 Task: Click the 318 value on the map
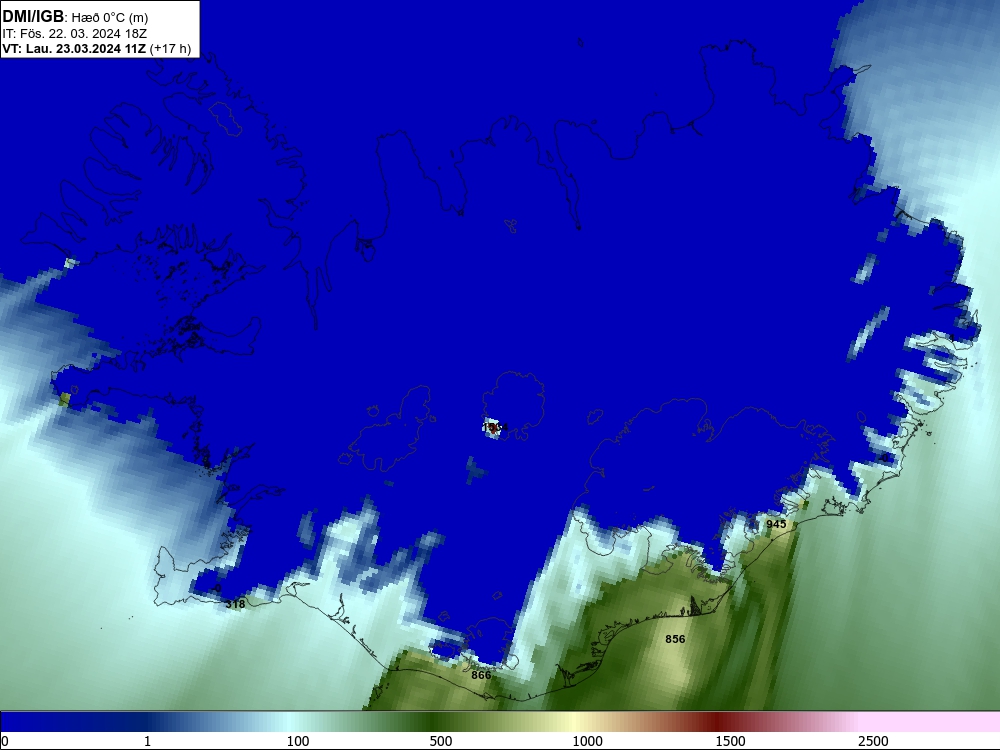[235, 604]
